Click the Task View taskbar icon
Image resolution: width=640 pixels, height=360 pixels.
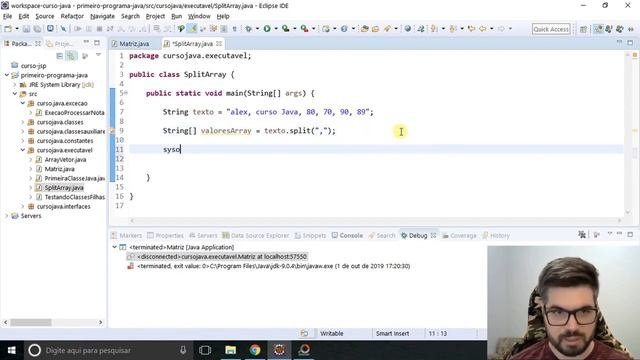pos(205,350)
